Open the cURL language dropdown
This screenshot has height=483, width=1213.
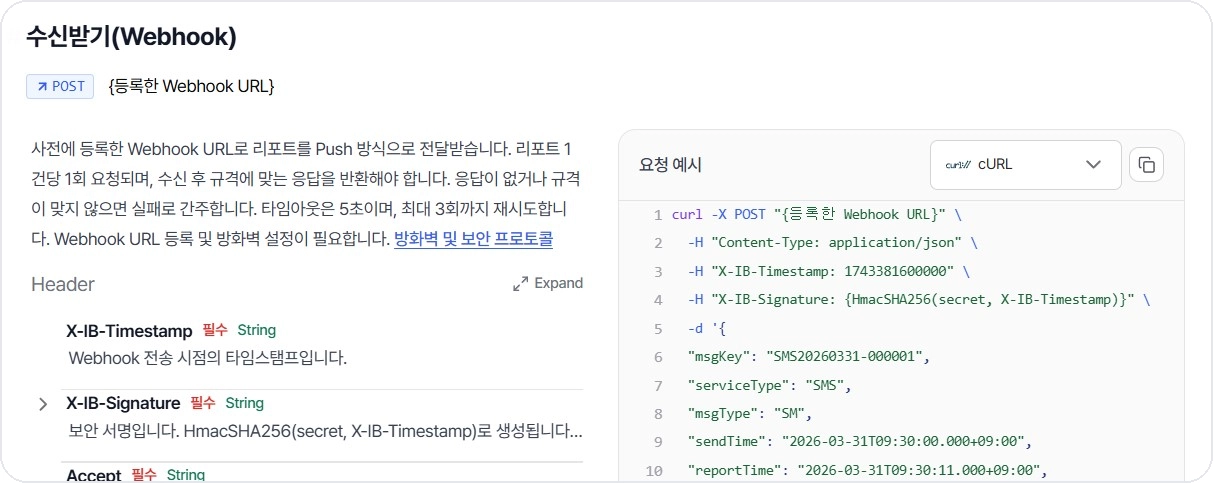1025,164
